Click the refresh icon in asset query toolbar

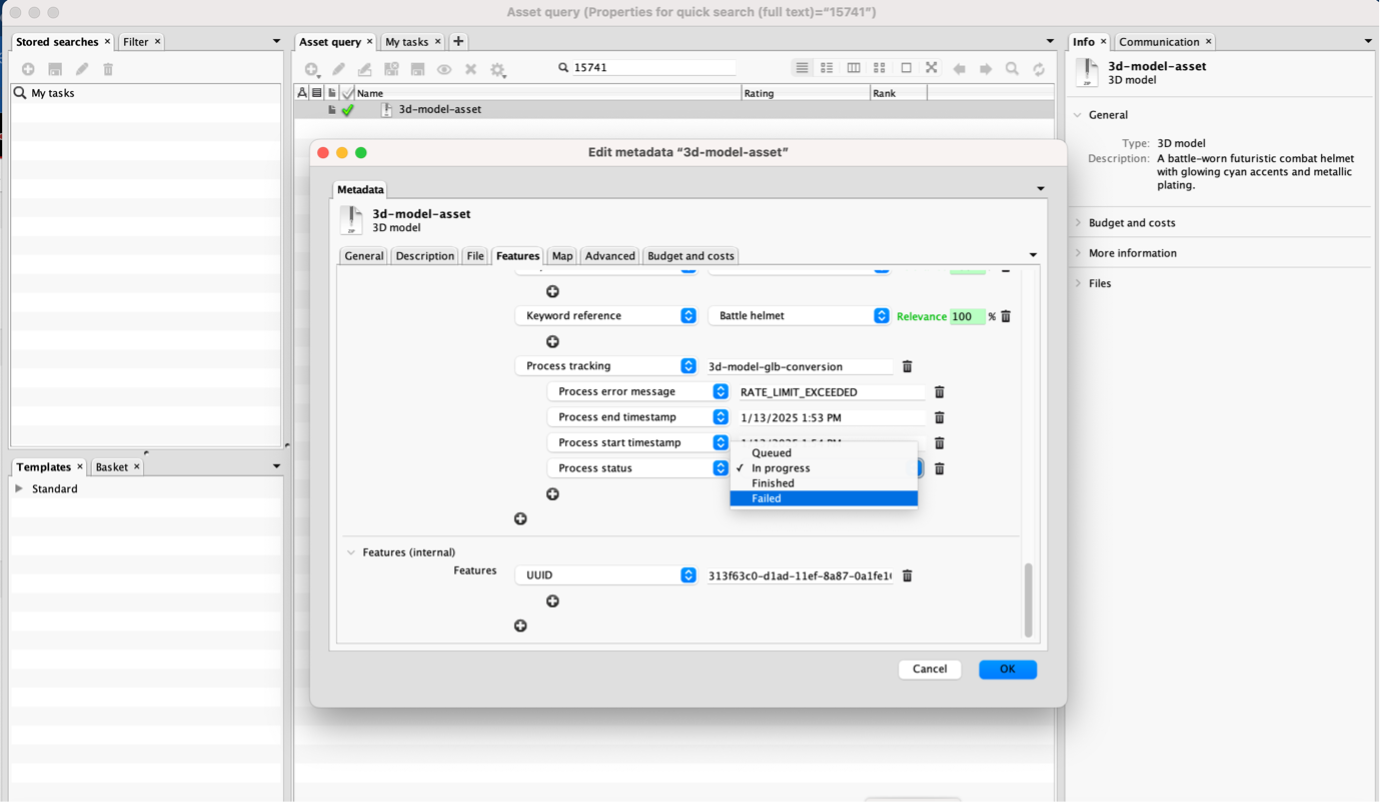[1039, 69]
